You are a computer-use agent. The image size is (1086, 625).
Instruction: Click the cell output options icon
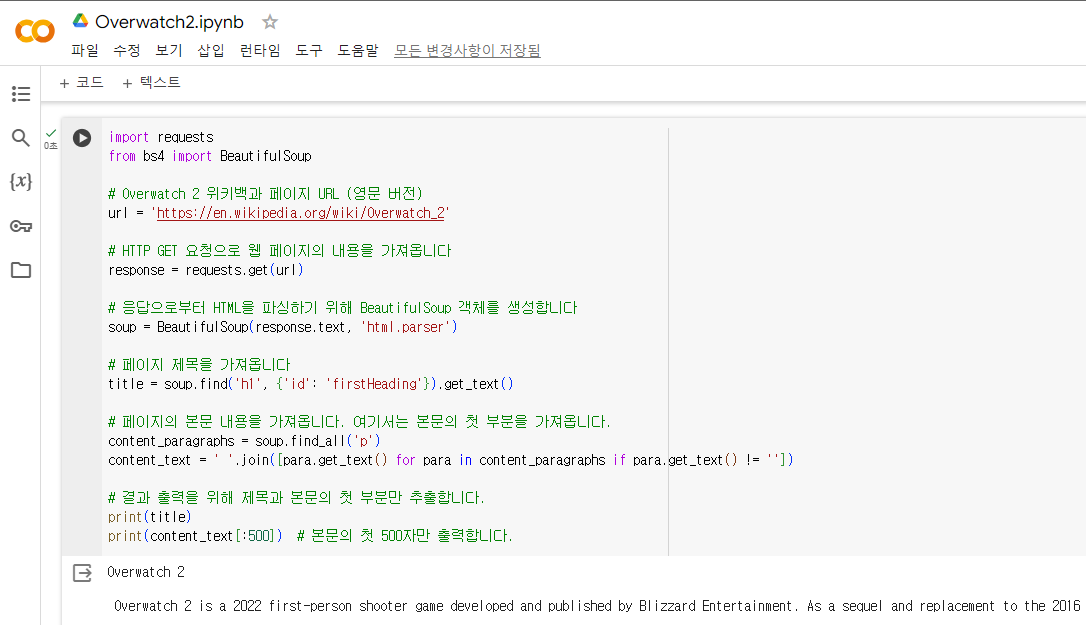82,573
